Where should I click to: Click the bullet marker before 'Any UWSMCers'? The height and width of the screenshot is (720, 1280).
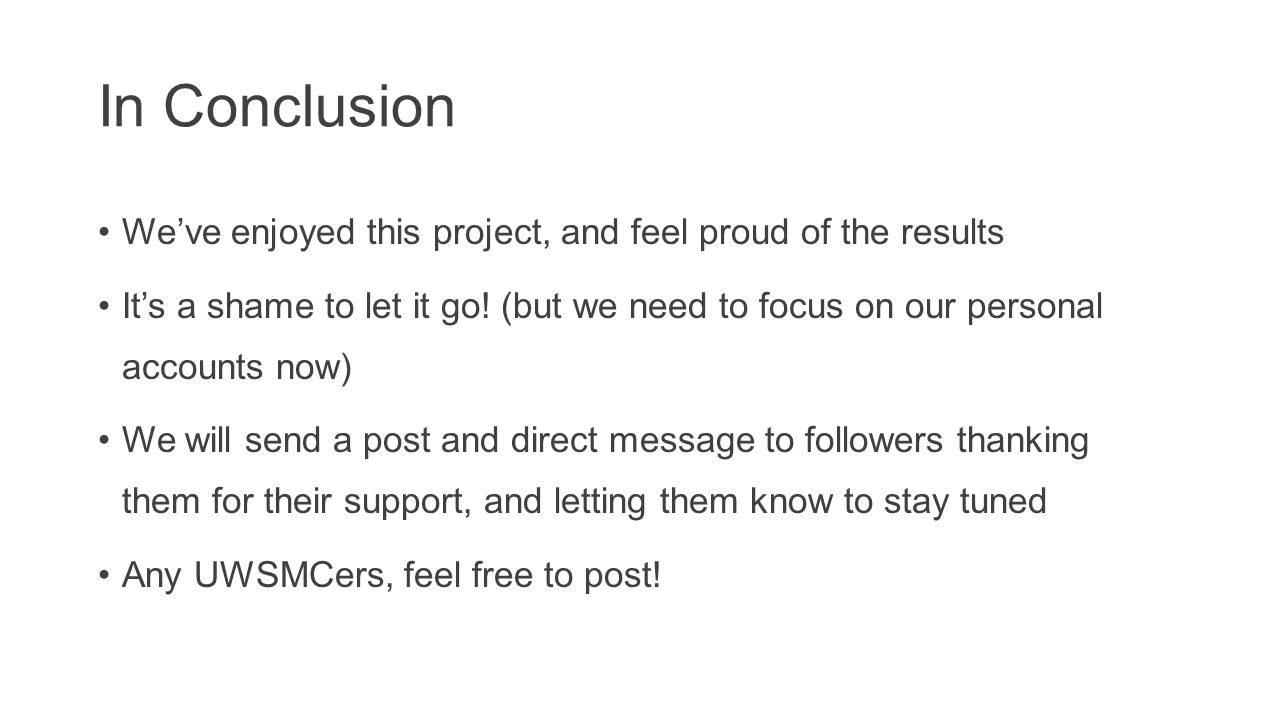pyautogui.click(x=106, y=575)
